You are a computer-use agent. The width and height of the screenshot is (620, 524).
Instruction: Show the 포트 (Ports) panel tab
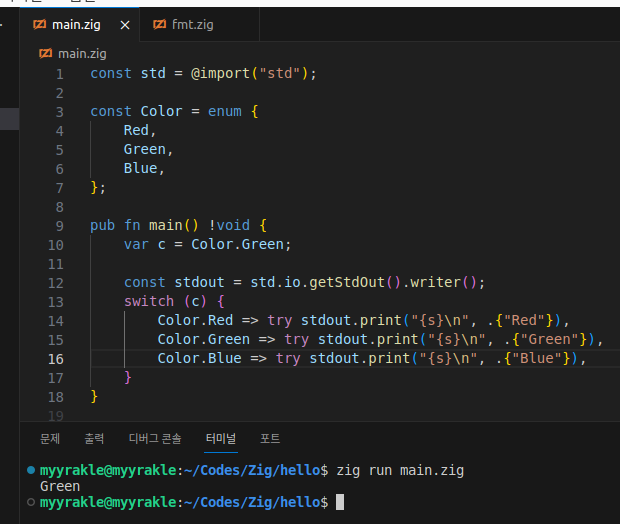click(270, 438)
